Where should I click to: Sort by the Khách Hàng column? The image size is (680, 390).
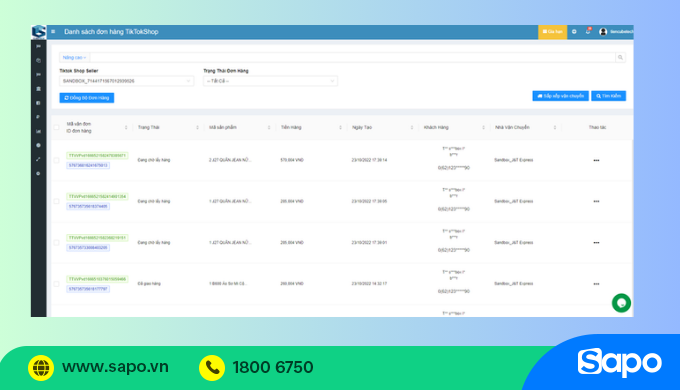(x=483, y=128)
